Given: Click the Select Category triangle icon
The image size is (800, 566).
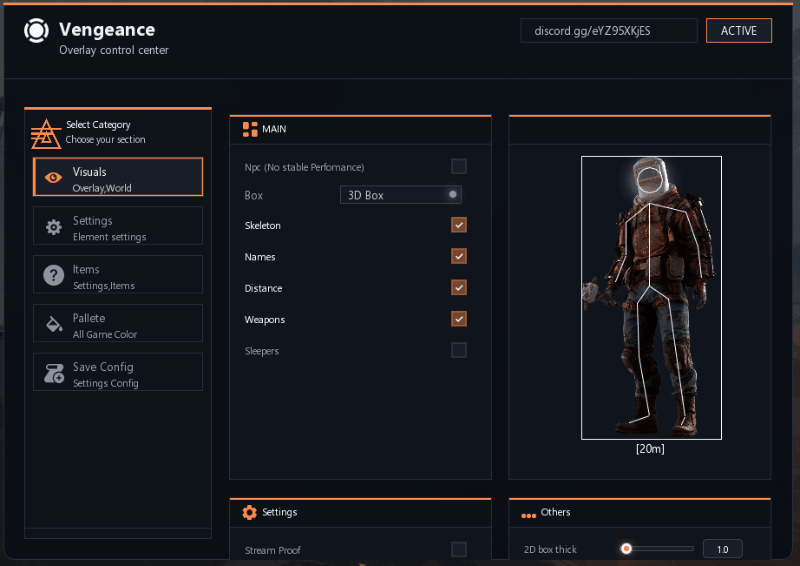Looking at the screenshot, I should (45, 132).
